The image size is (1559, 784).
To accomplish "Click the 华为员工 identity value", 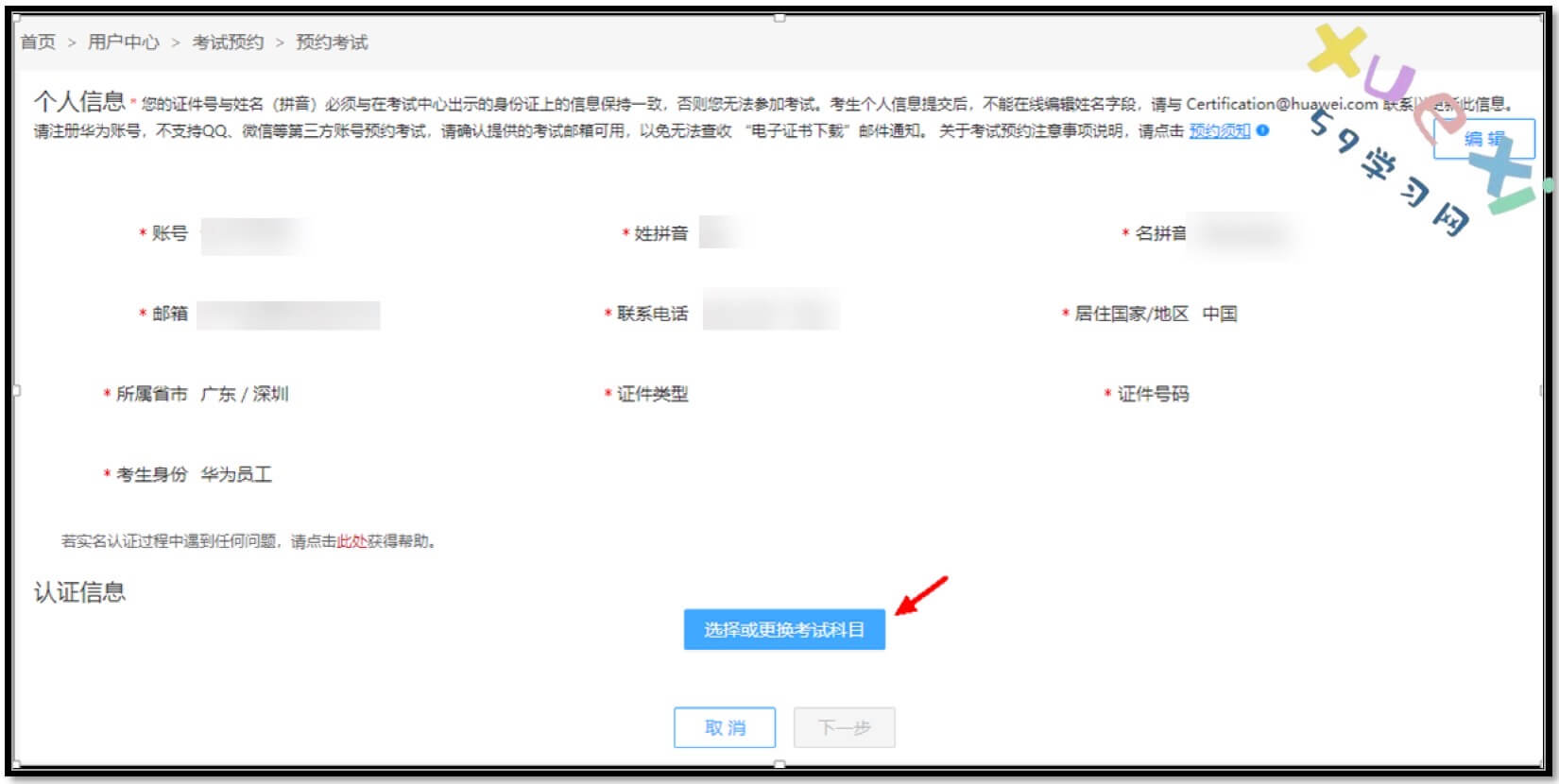I will pos(236,474).
